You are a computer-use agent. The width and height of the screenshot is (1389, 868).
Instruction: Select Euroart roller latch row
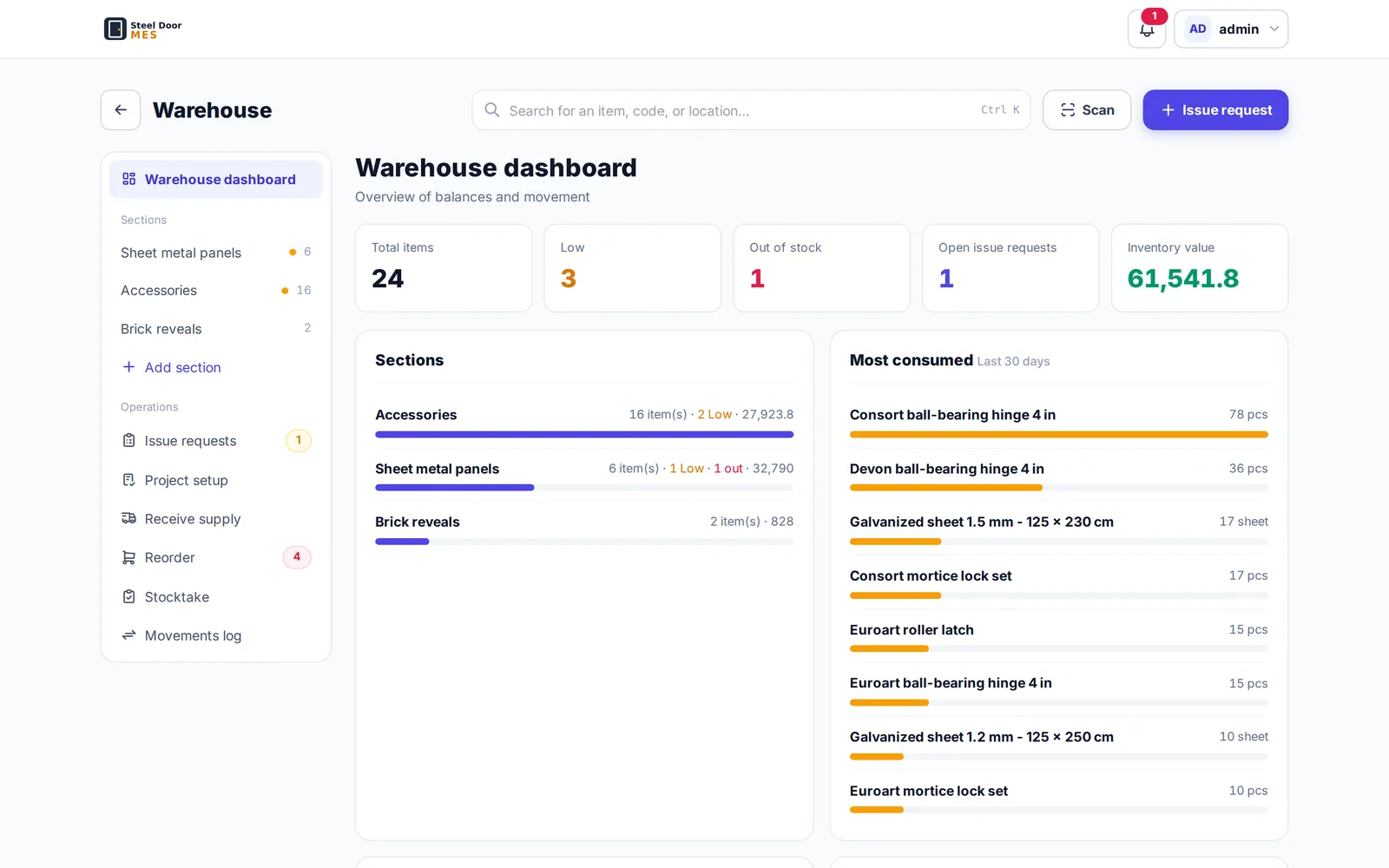(1059, 636)
